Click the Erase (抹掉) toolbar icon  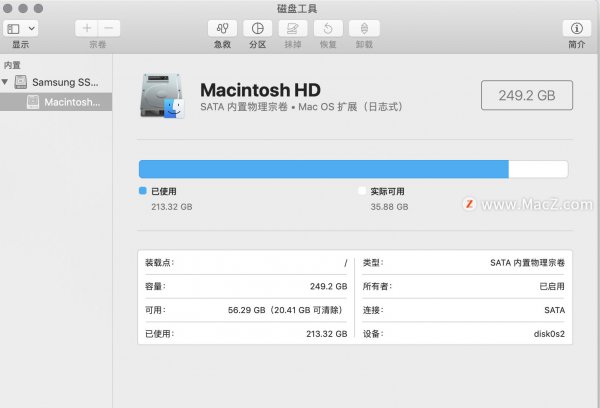coord(291,30)
